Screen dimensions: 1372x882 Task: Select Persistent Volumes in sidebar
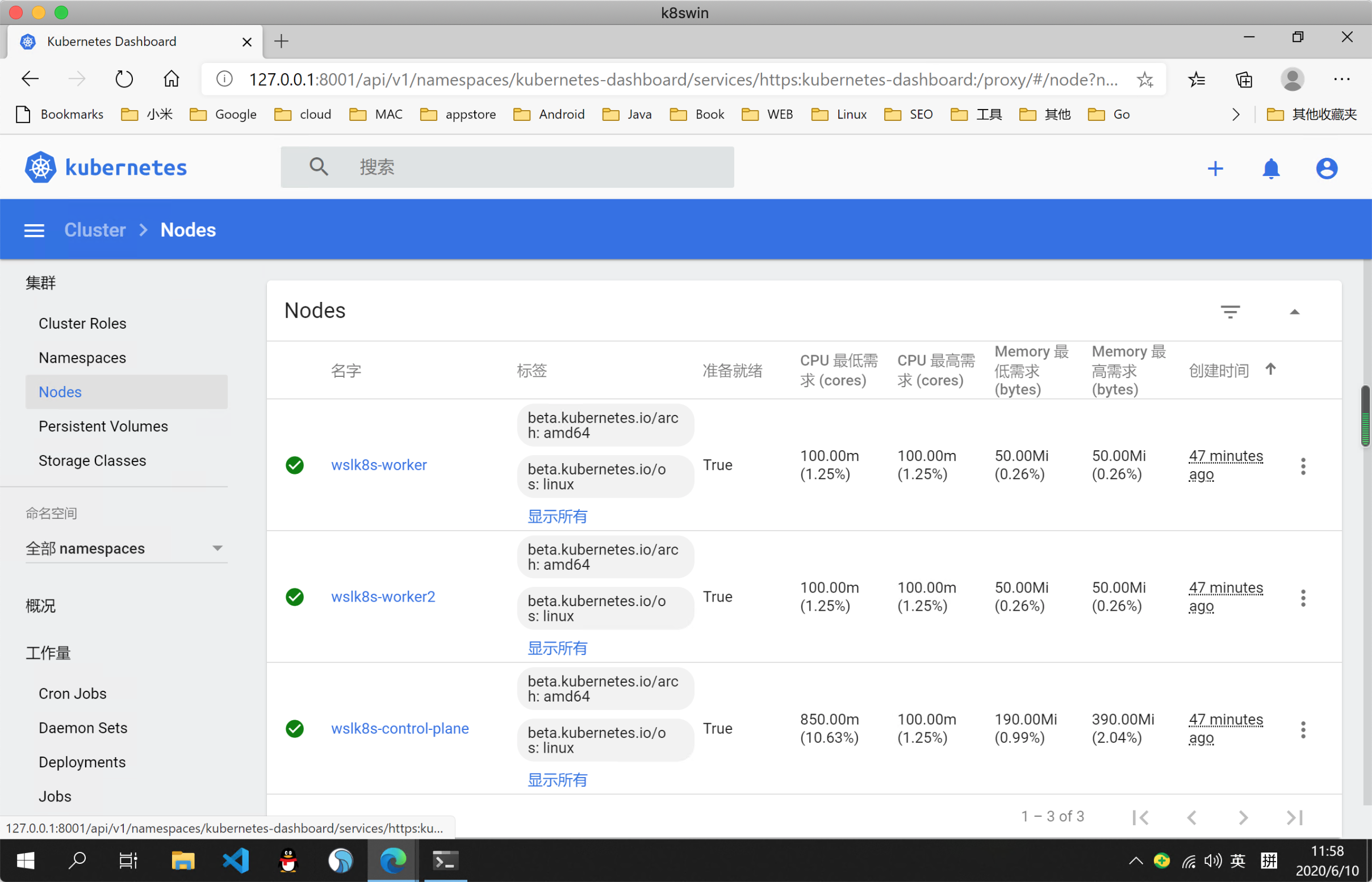tap(103, 427)
